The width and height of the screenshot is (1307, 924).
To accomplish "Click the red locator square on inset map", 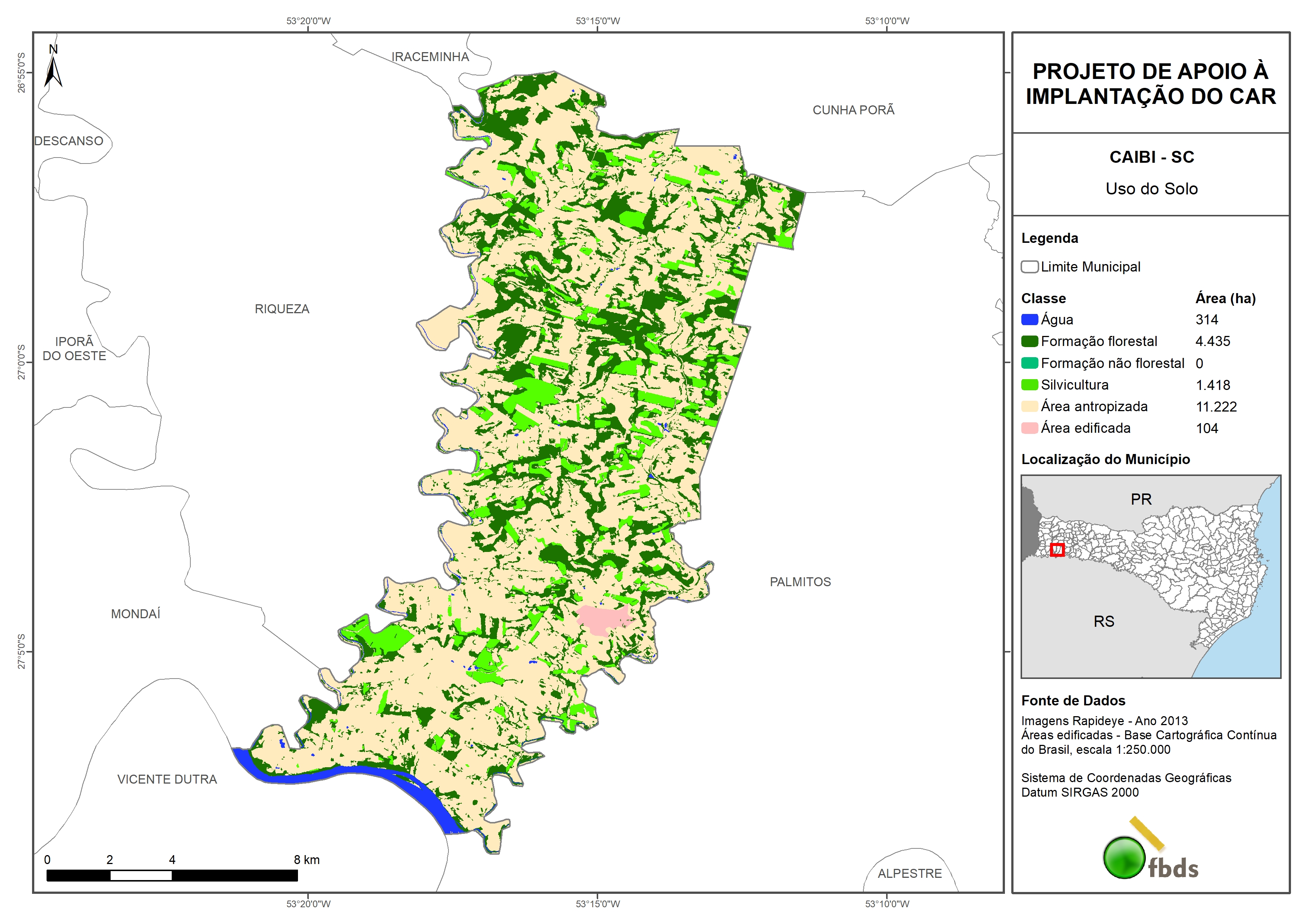I will [1057, 550].
